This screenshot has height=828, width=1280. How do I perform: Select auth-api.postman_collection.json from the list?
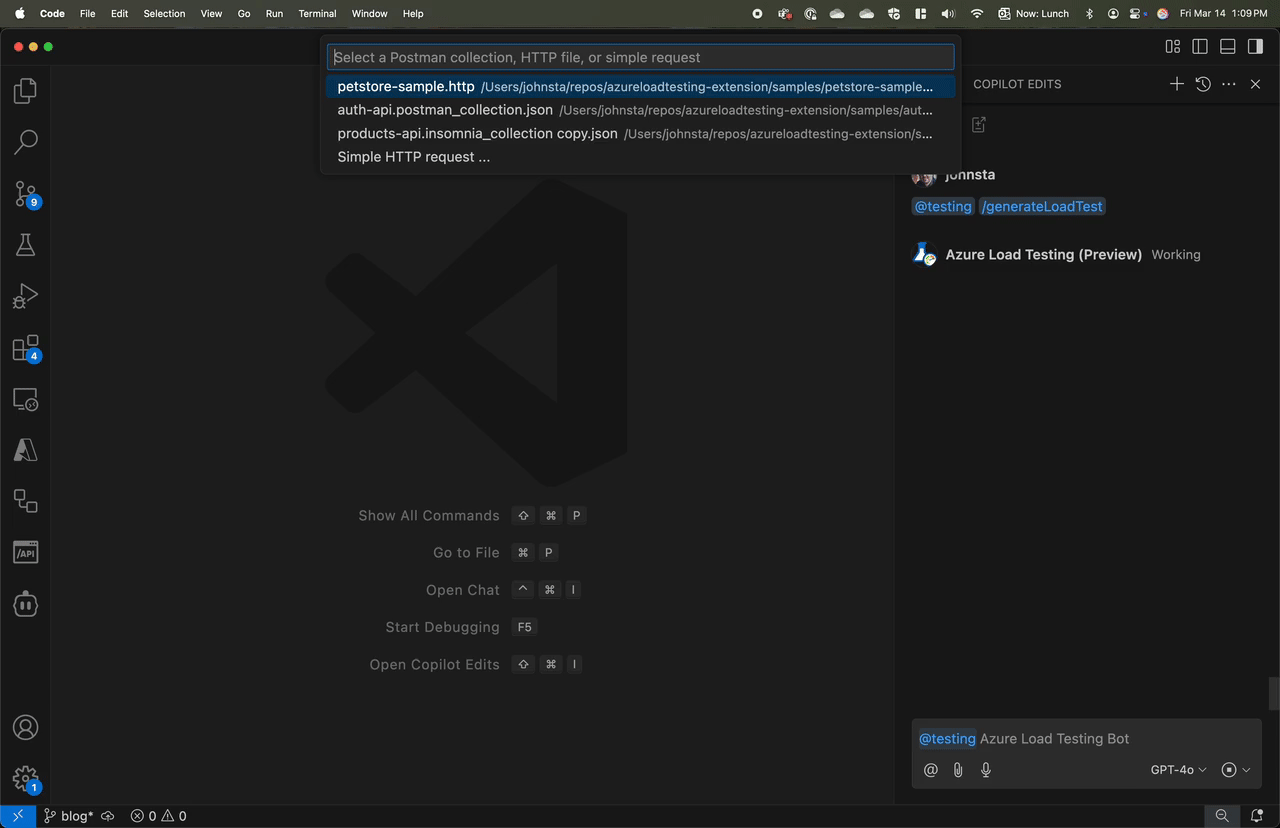click(641, 110)
